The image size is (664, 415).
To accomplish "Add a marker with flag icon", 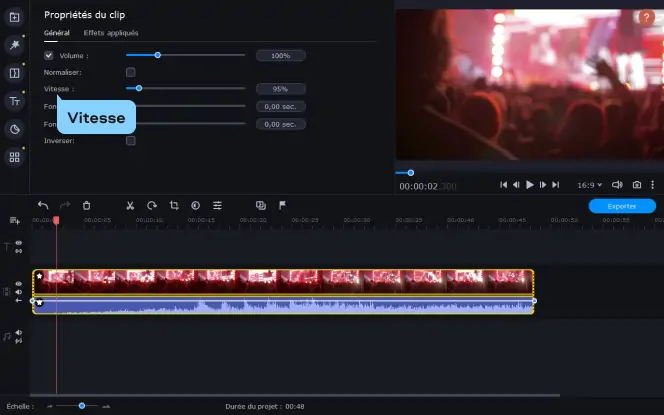I will [282, 205].
